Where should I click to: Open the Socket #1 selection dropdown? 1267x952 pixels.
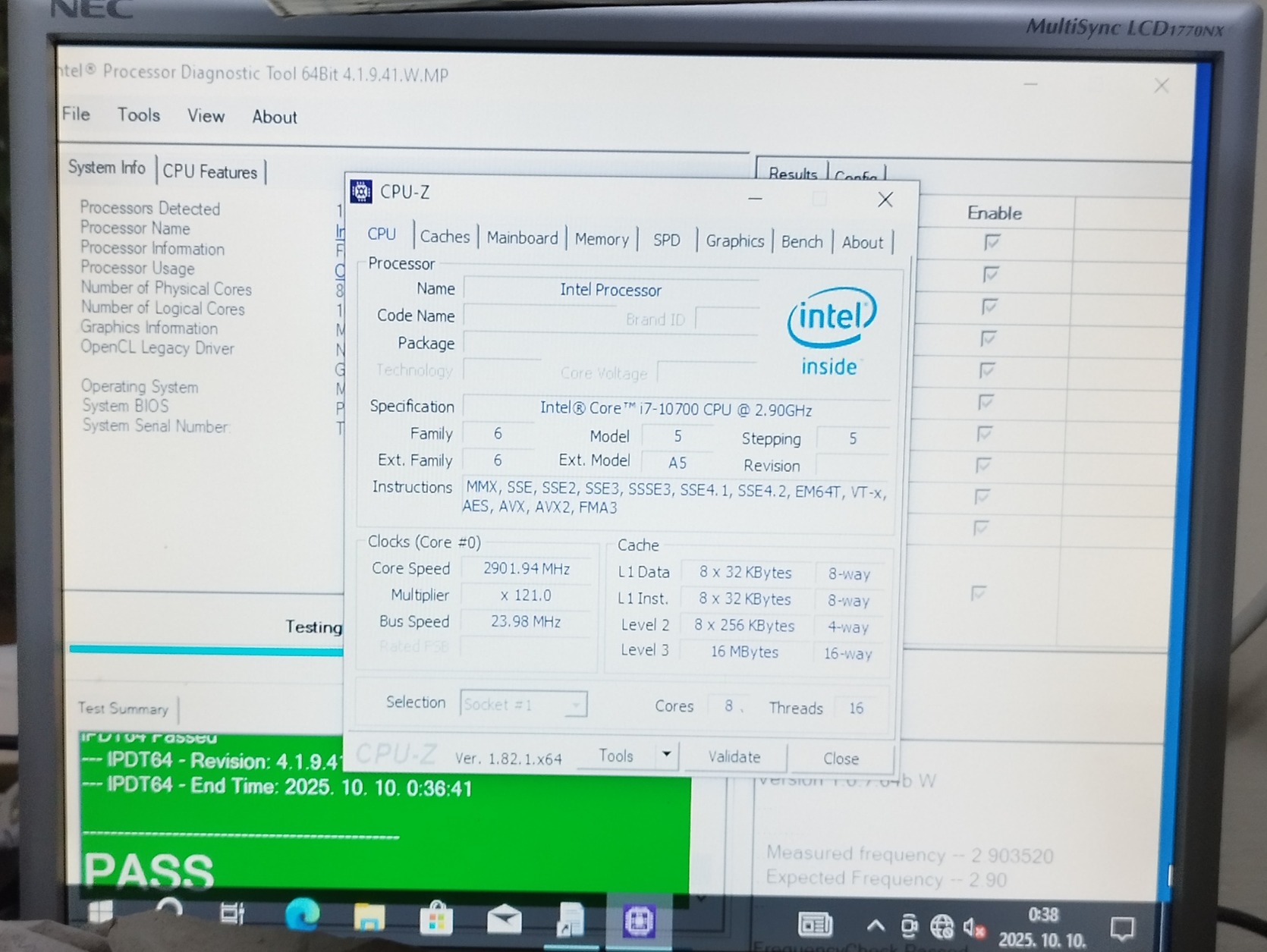pos(523,704)
